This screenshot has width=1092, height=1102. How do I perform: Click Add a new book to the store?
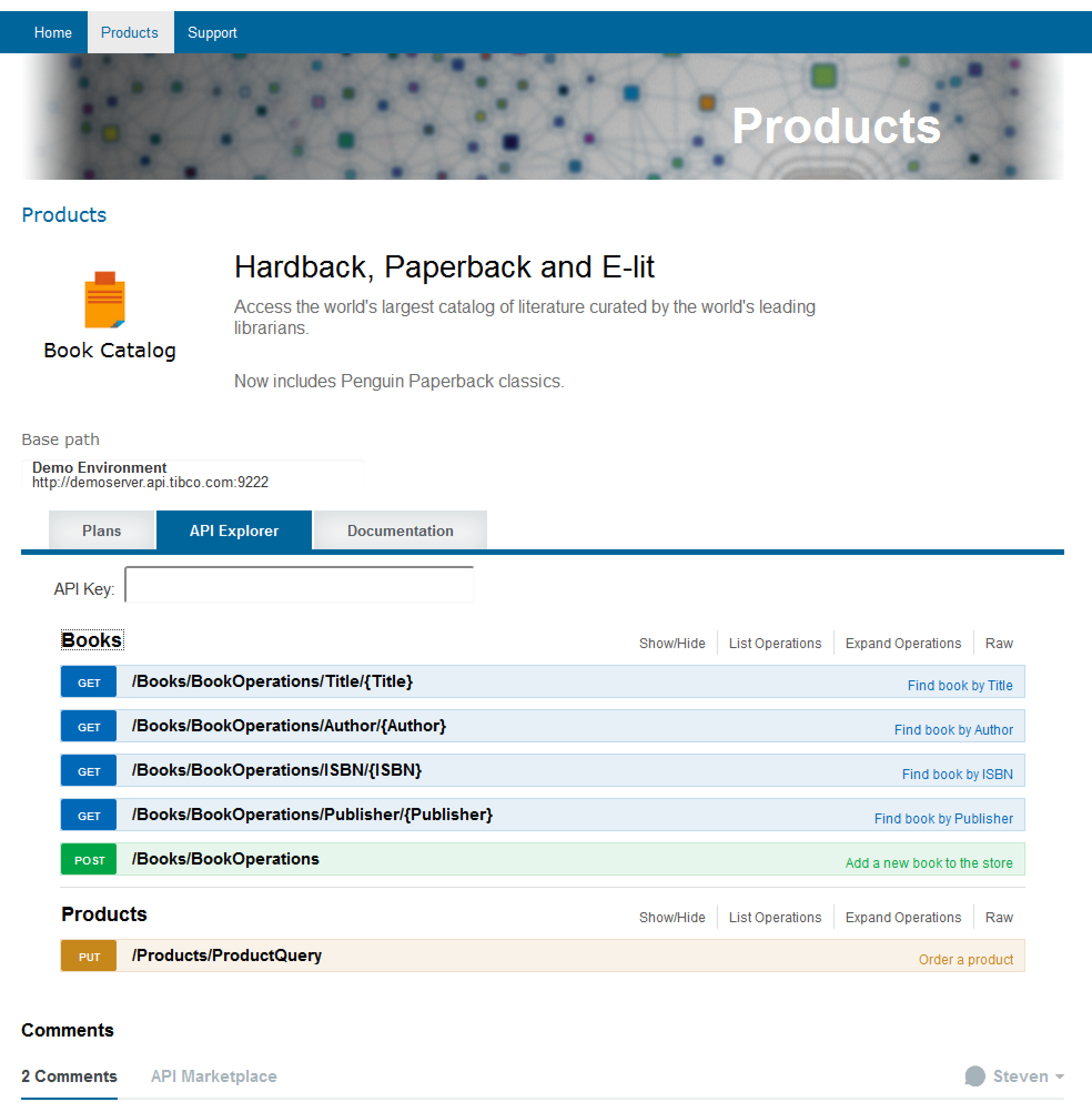[929, 863]
